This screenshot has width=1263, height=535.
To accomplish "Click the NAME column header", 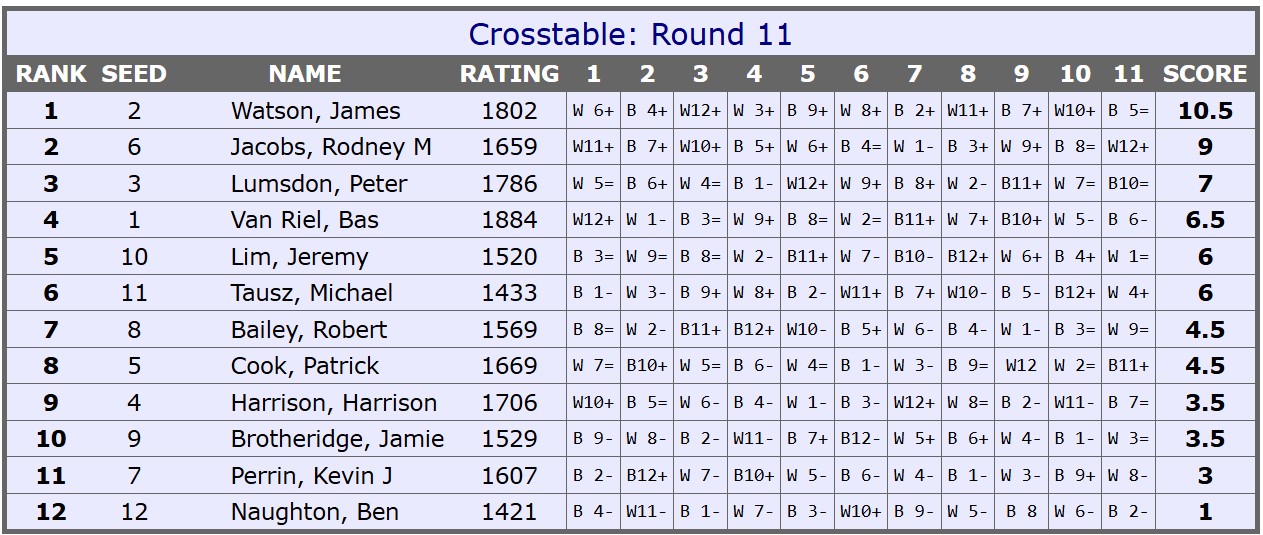I will point(305,74).
